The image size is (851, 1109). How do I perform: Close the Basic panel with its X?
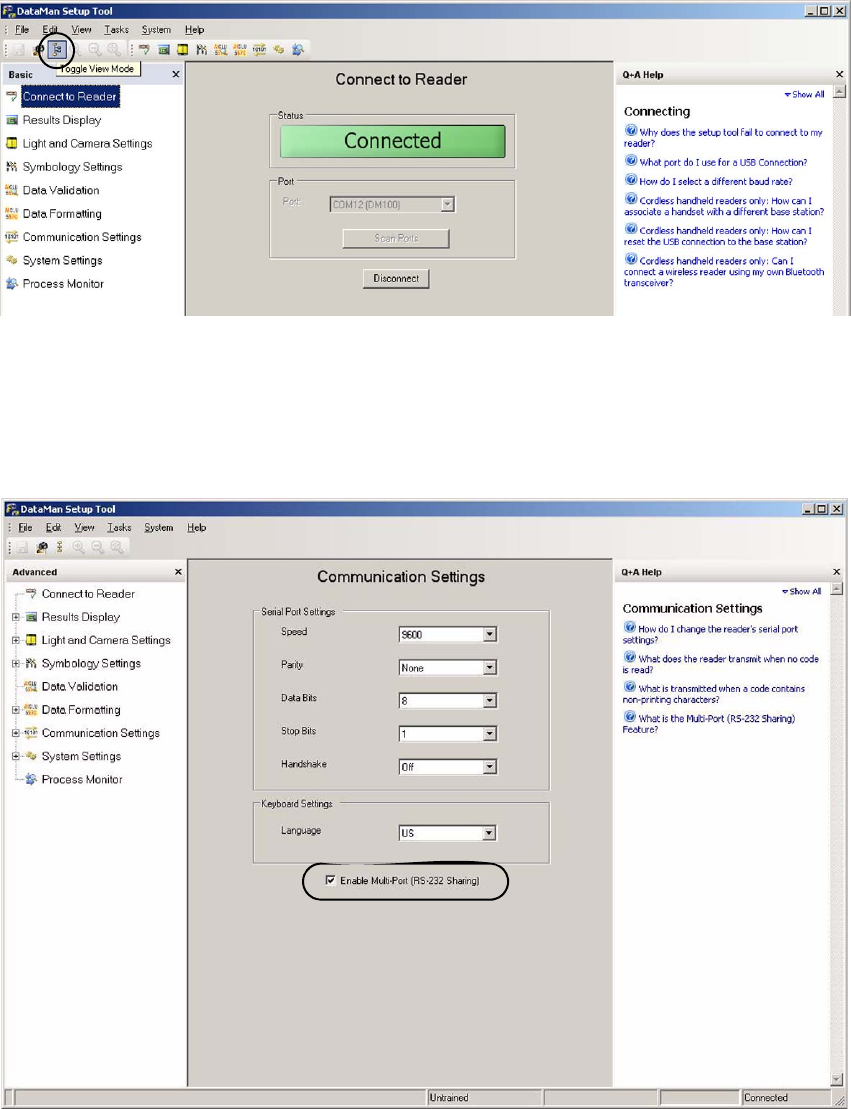[175, 74]
